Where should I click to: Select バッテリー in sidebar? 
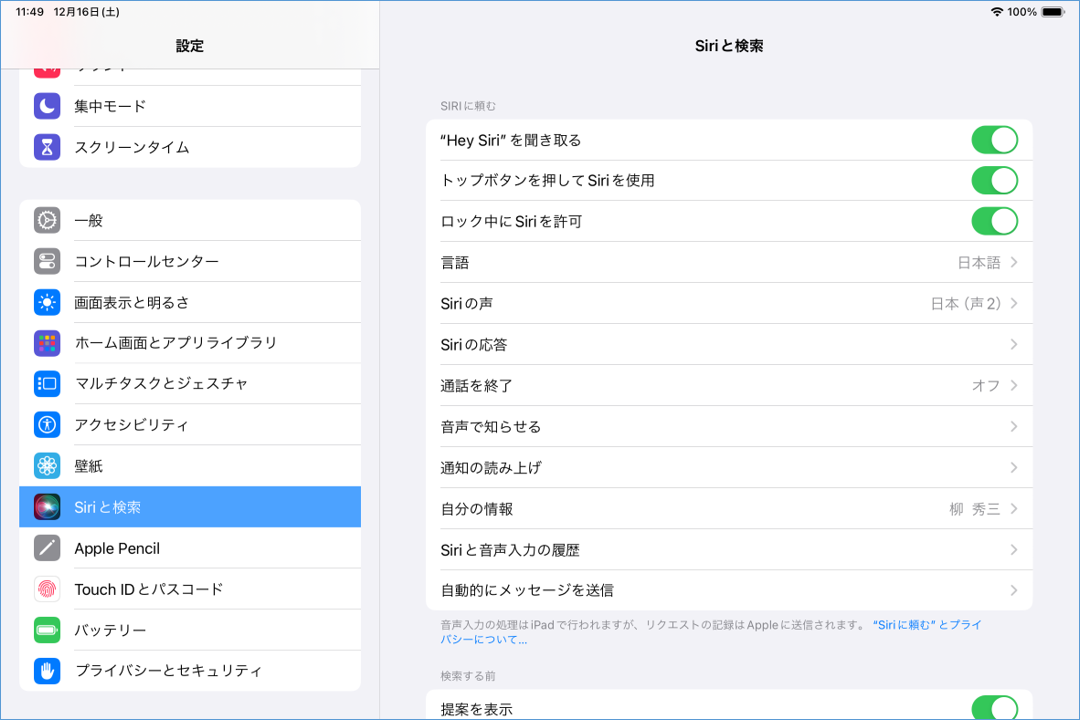point(190,630)
